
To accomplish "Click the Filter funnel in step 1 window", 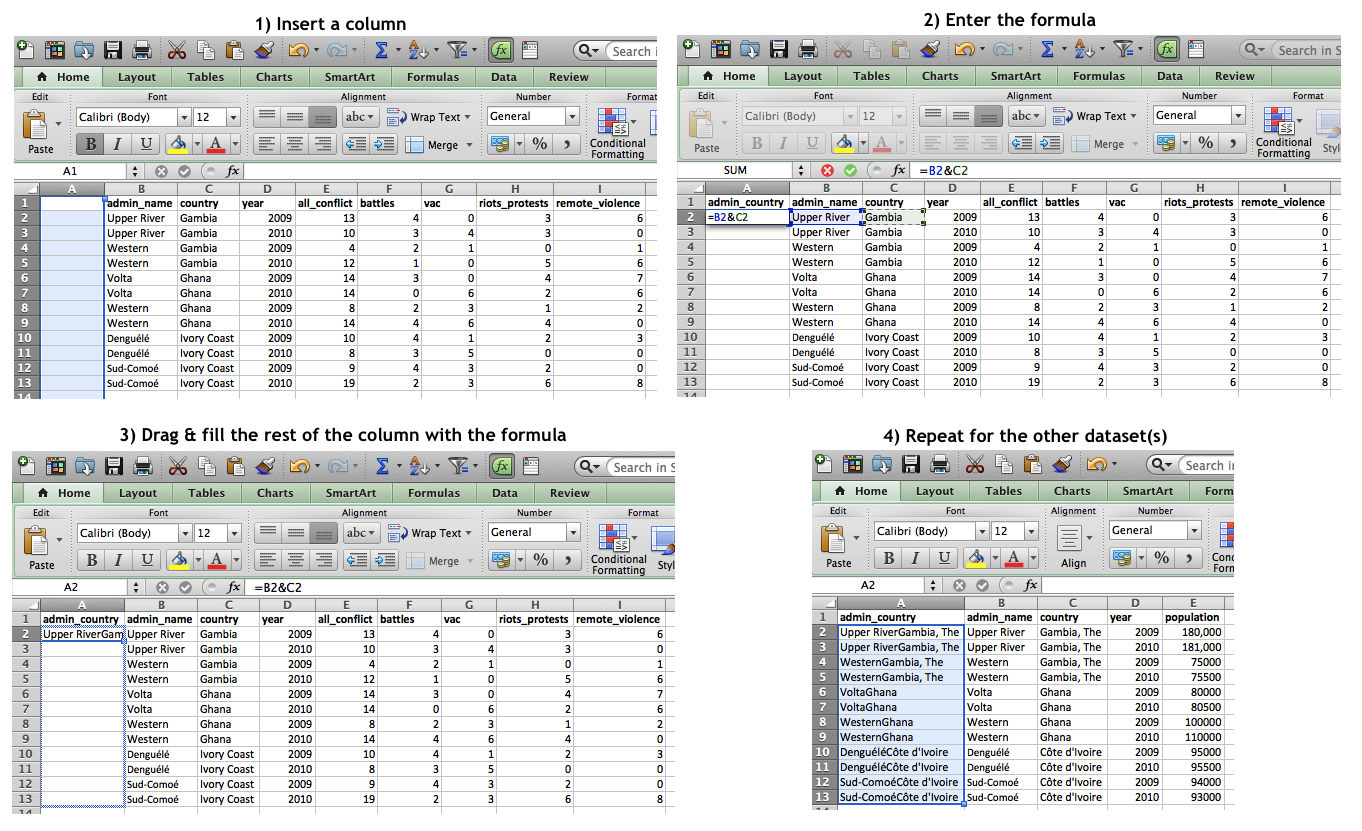I will 457,49.
